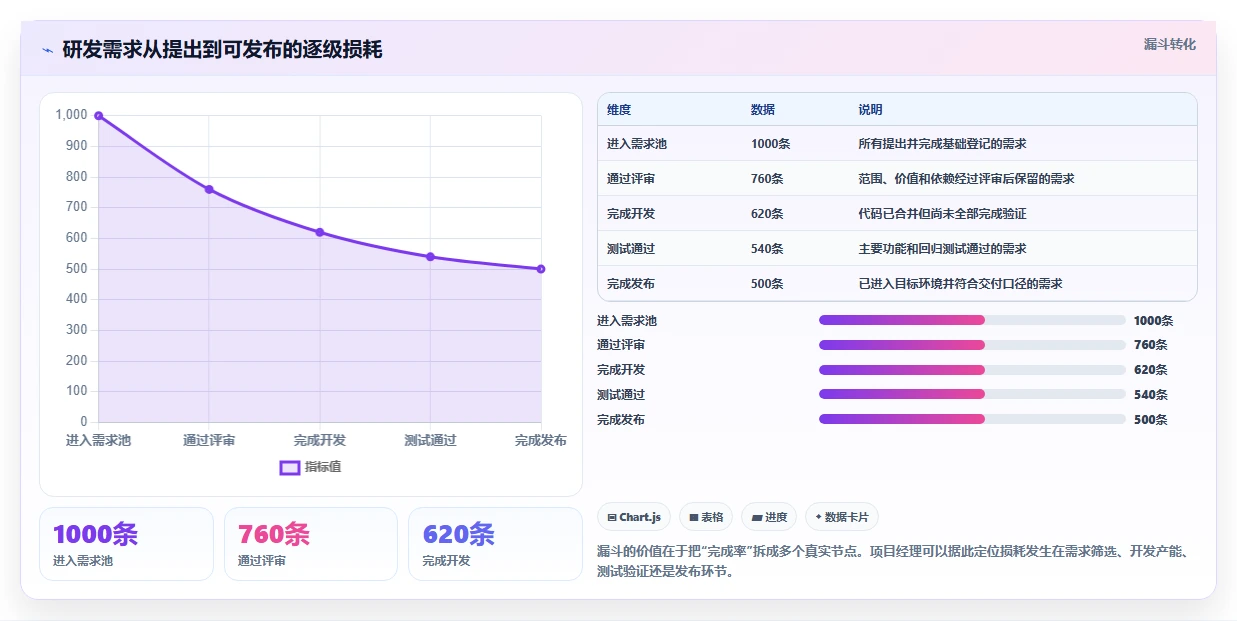
Task: Click description 主要功能和回归测试通过的需求
Action: click(942, 249)
